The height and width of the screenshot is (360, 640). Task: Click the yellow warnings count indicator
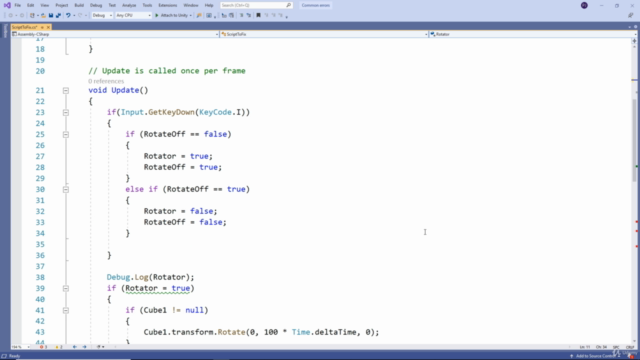(x=59, y=347)
